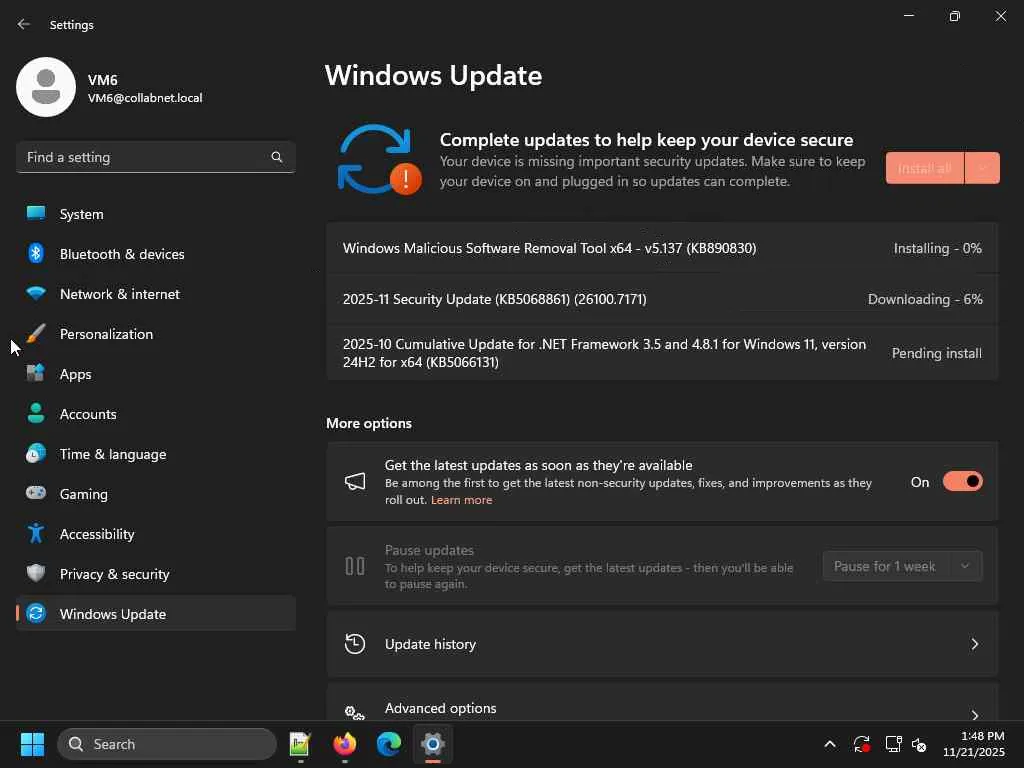The height and width of the screenshot is (768, 1024).
Task: Click the Installing - 0% status
Action: click(937, 248)
